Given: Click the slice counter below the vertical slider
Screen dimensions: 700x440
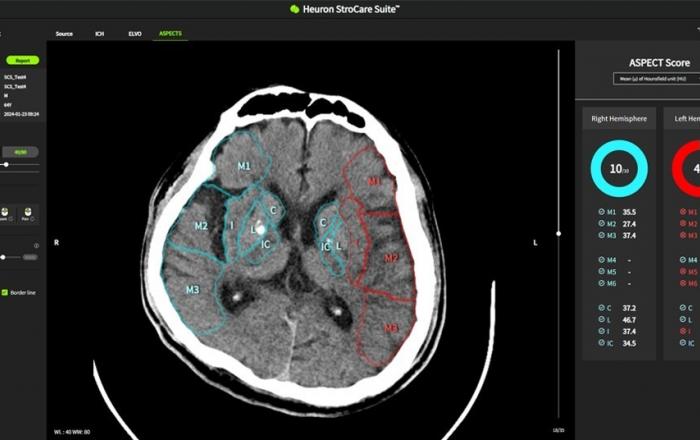Looking at the screenshot, I should [558, 430].
